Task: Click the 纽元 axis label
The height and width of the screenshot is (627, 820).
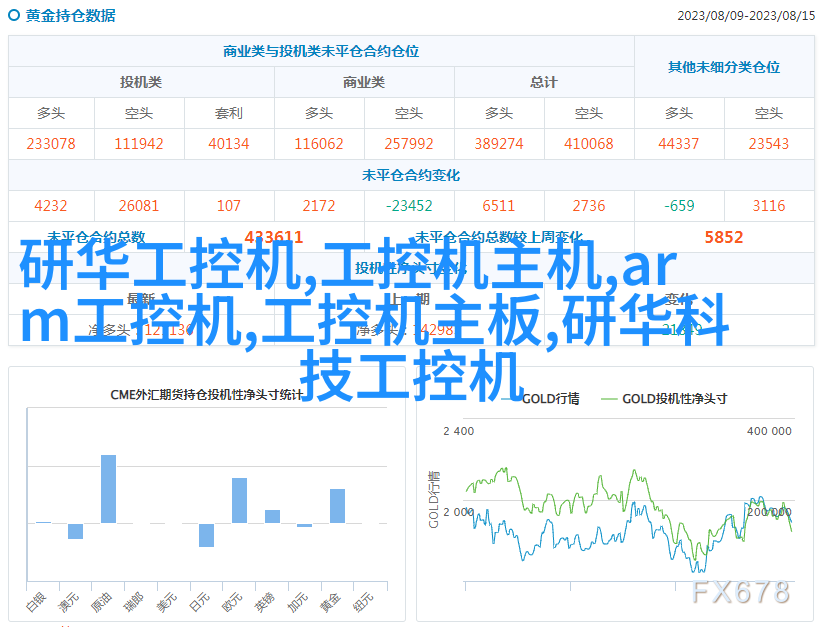Action: [x=363, y=602]
